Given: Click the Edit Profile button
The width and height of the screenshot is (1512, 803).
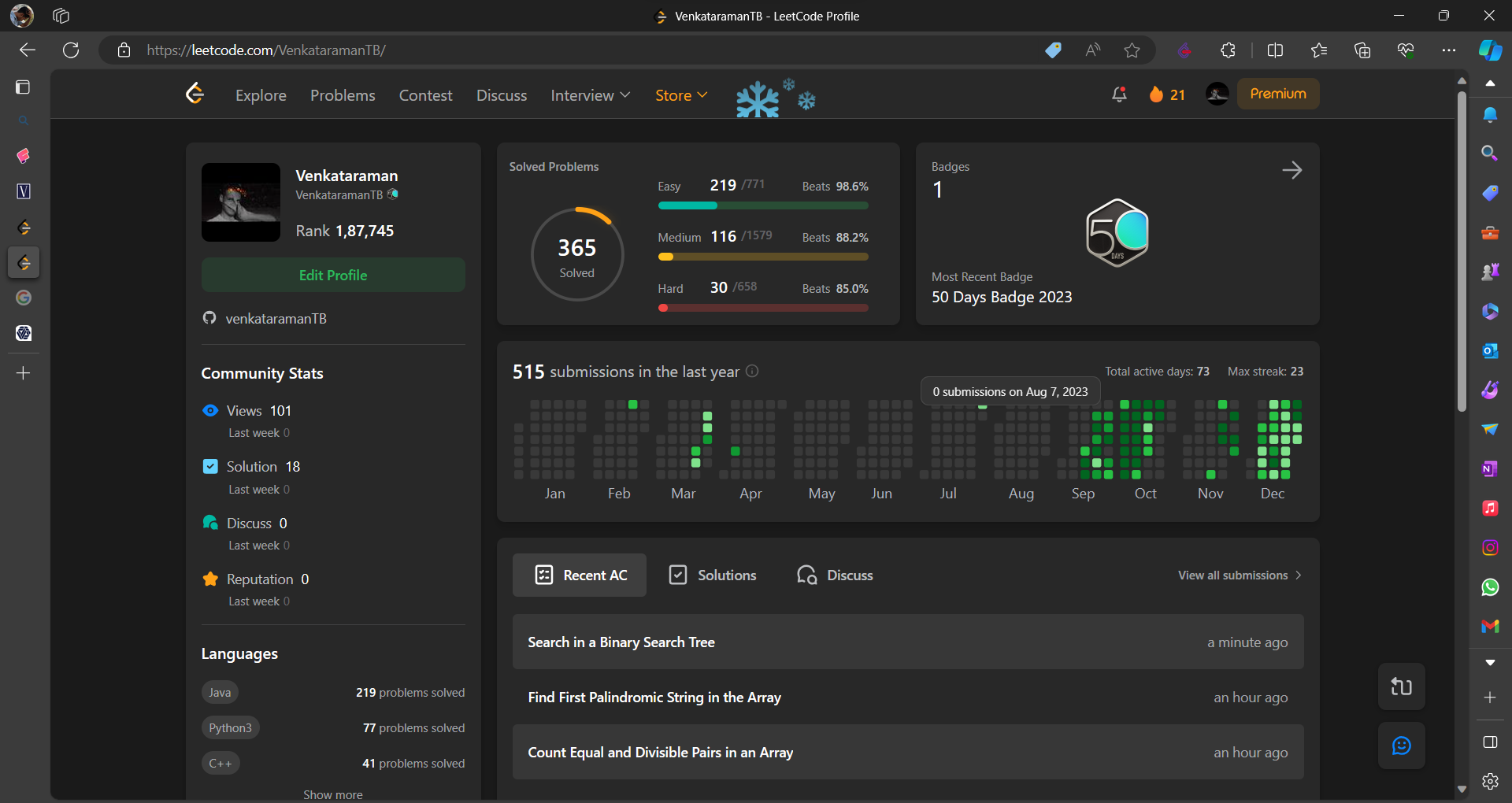Looking at the screenshot, I should coord(333,275).
